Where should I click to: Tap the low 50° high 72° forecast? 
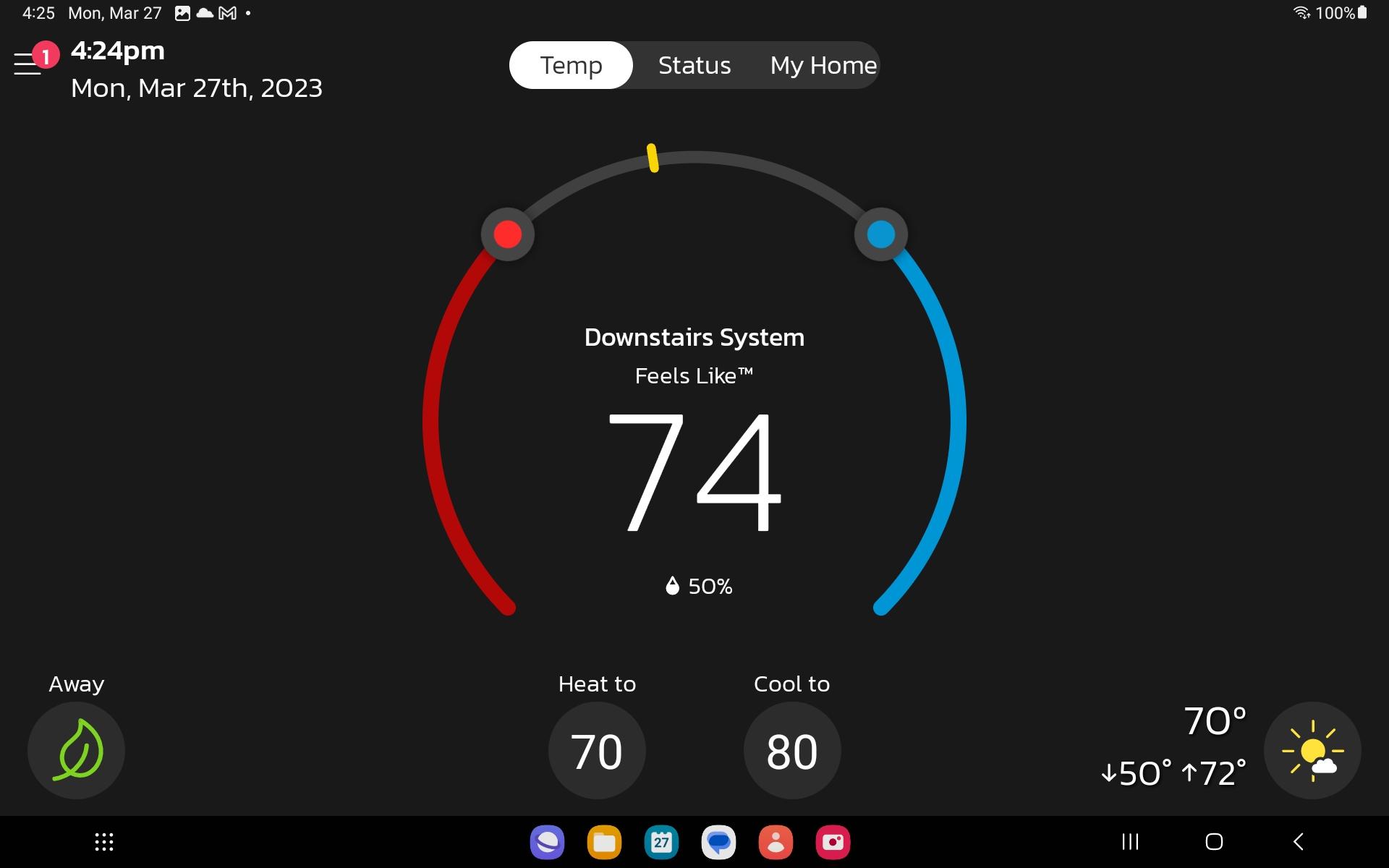1173,773
